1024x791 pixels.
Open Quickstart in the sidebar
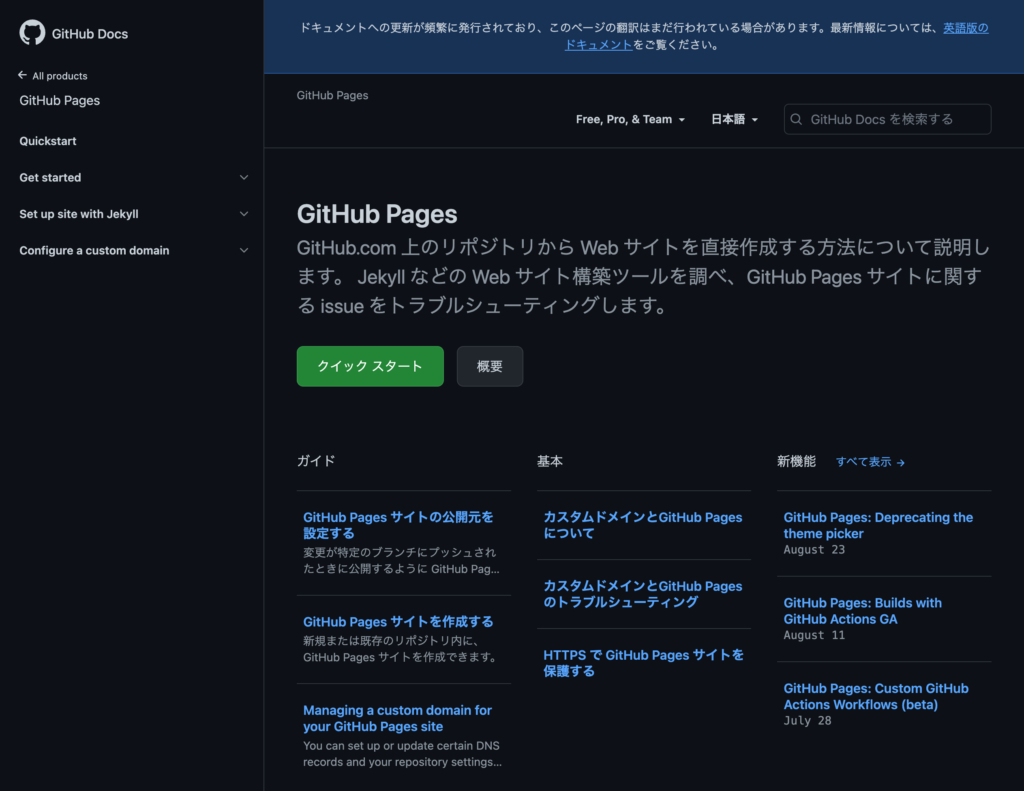click(48, 141)
